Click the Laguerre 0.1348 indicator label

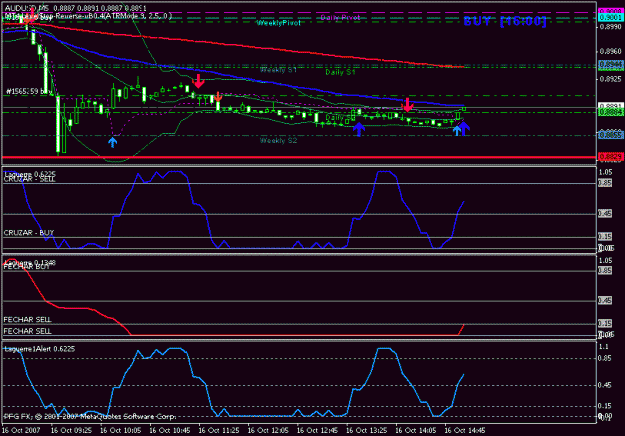click(x=30, y=263)
